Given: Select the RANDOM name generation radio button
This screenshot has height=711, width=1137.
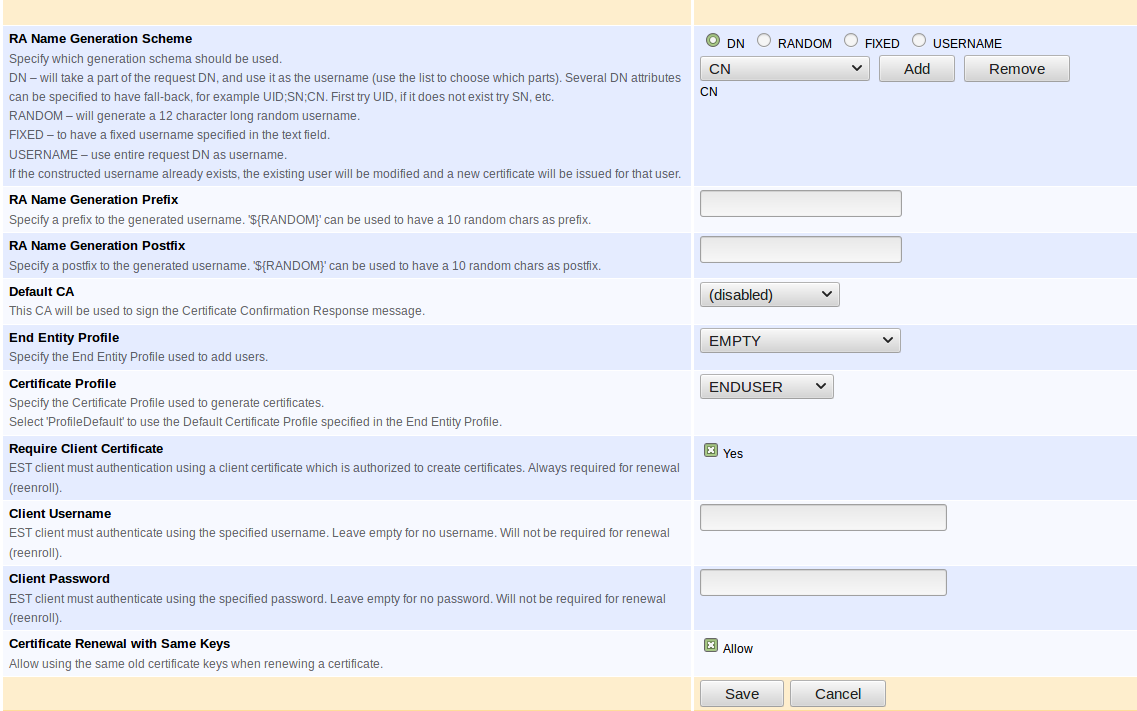Looking at the screenshot, I should pos(764,39).
